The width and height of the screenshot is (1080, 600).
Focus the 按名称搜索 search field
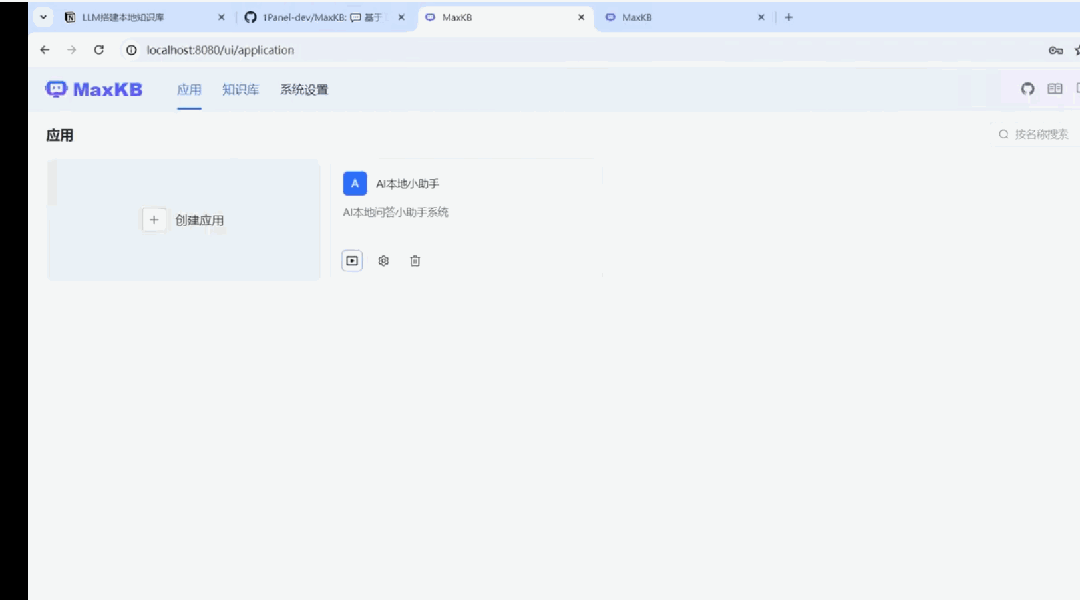(x=1037, y=134)
